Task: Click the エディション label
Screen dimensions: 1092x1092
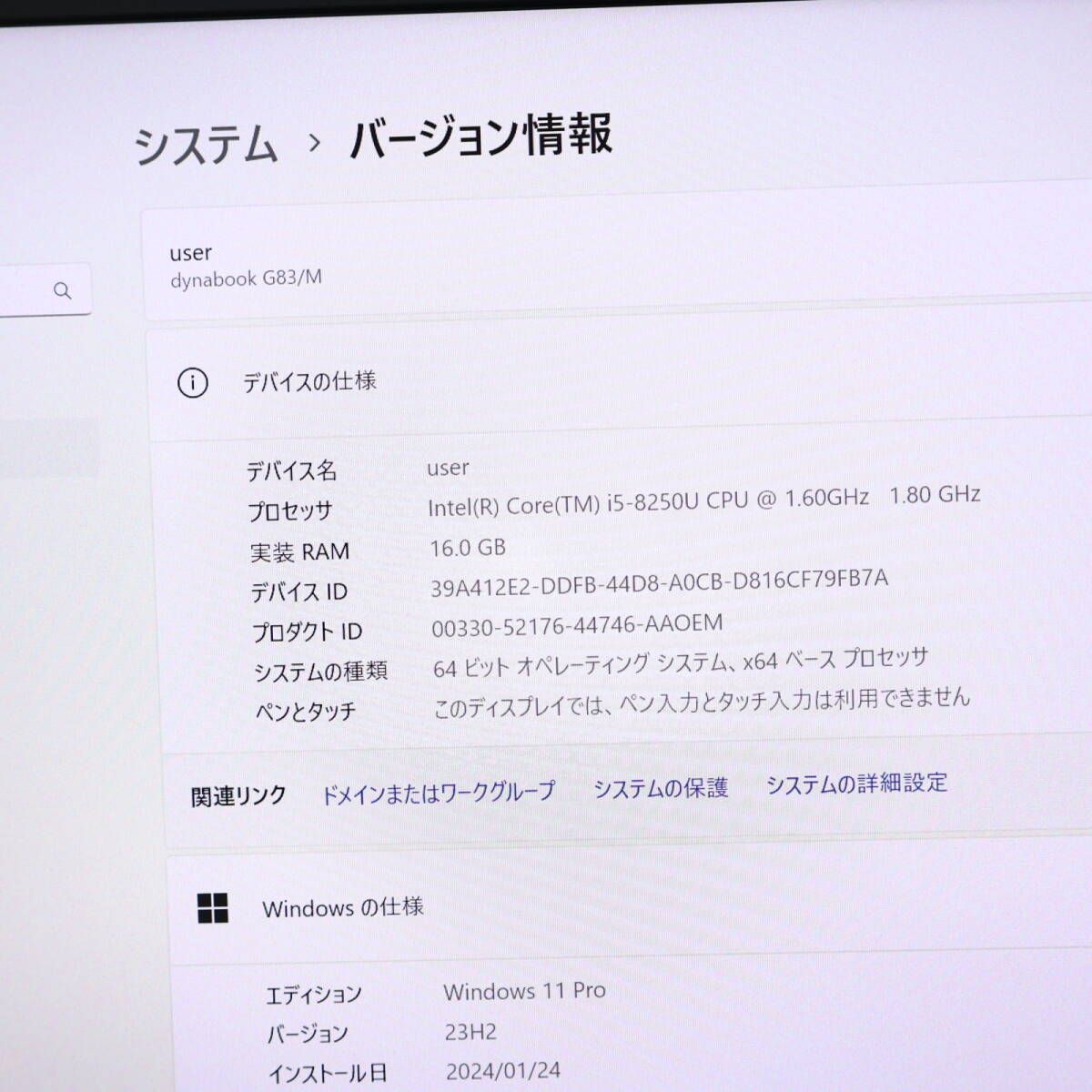Action: pyautogui.click(x=313, y=996)
